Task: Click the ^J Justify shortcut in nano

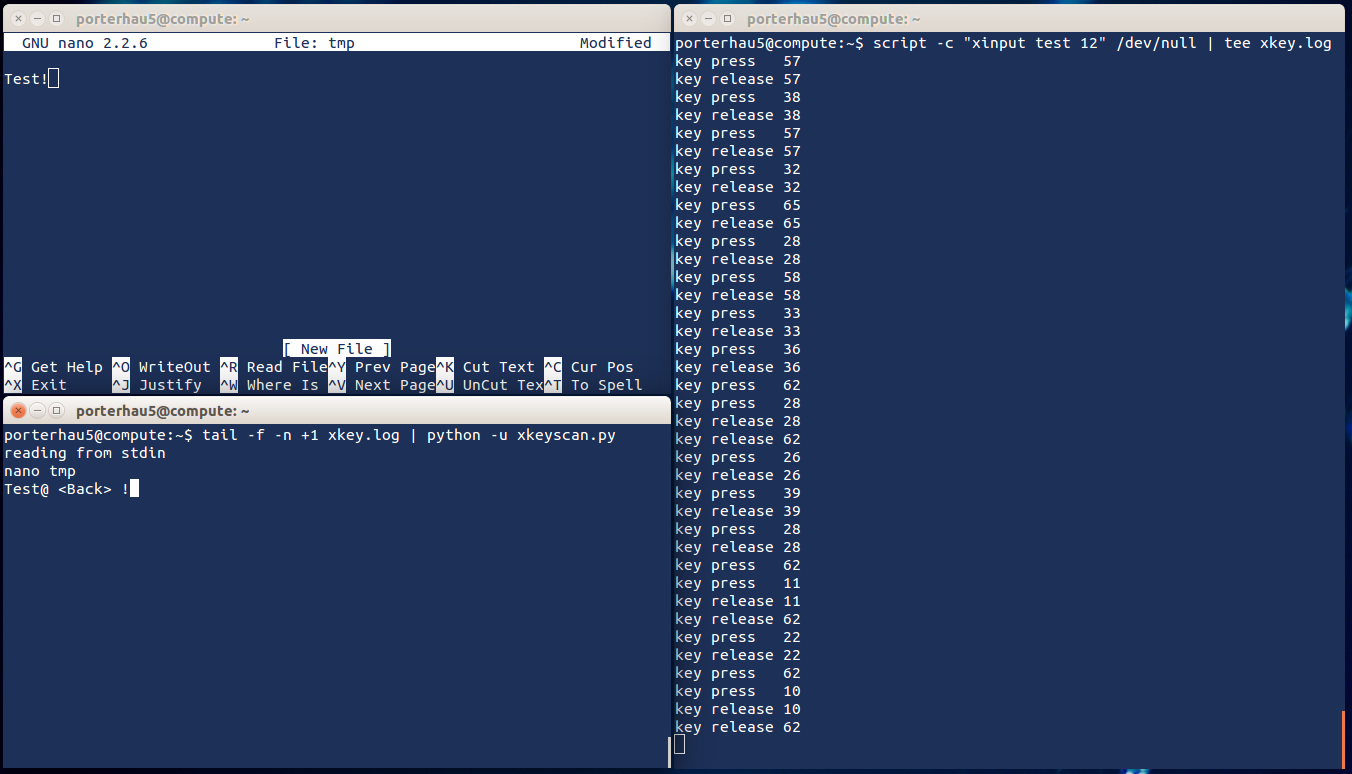Action: [x=157, y=385]
